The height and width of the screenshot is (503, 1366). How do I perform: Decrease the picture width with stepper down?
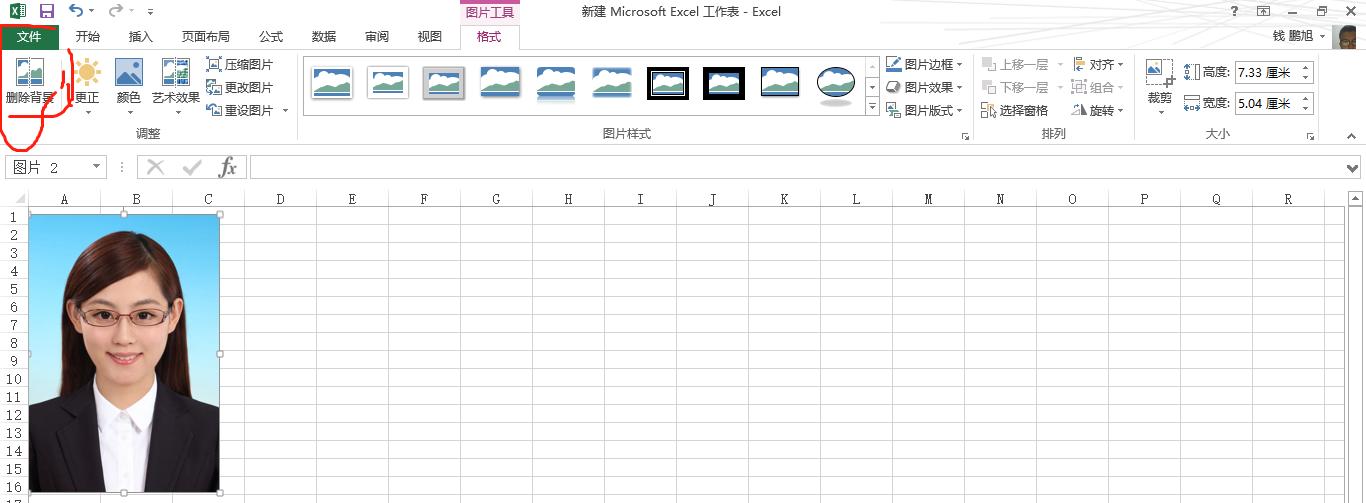(x=1306, y=108)
